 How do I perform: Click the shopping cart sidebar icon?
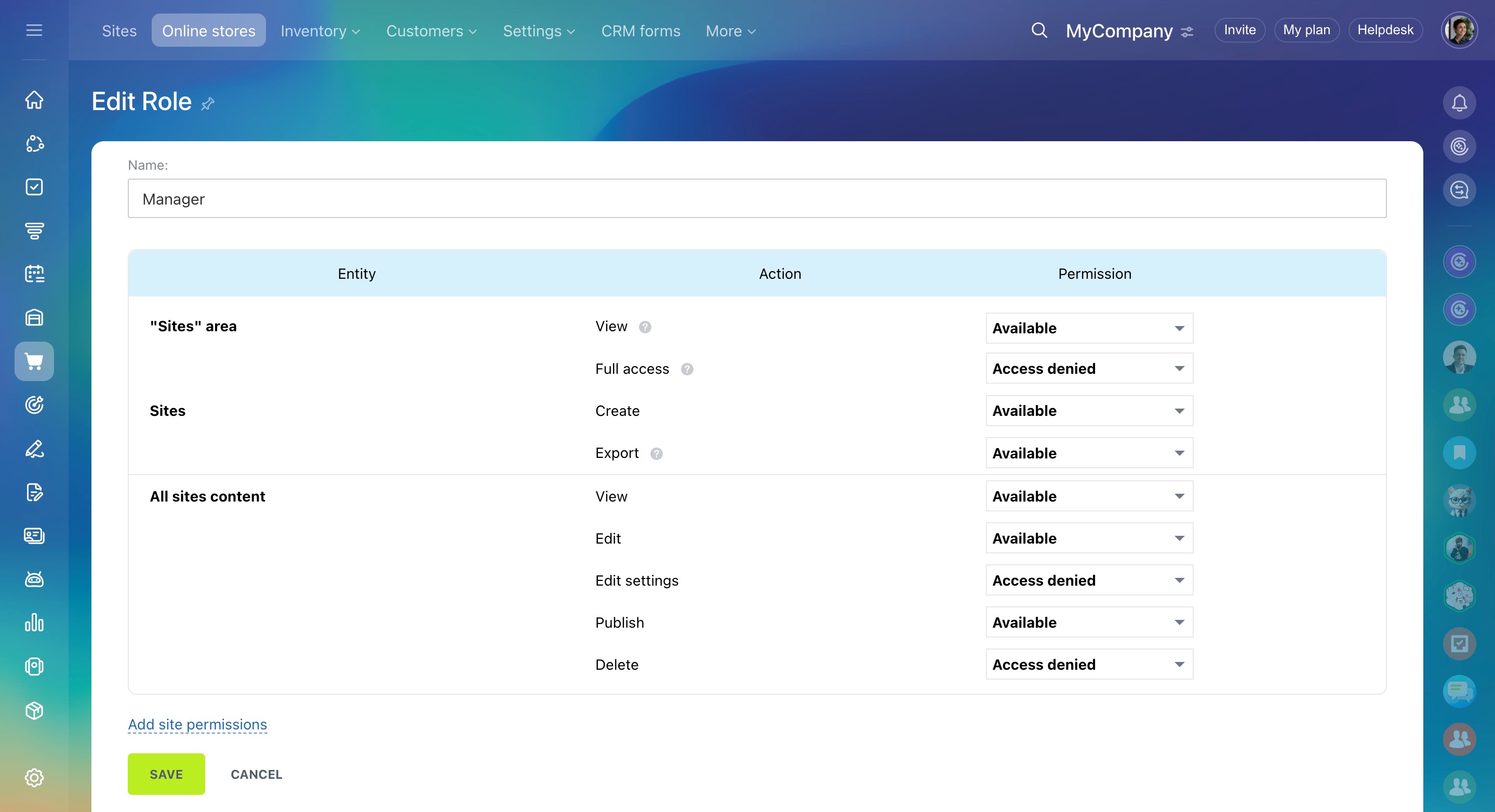34,361
